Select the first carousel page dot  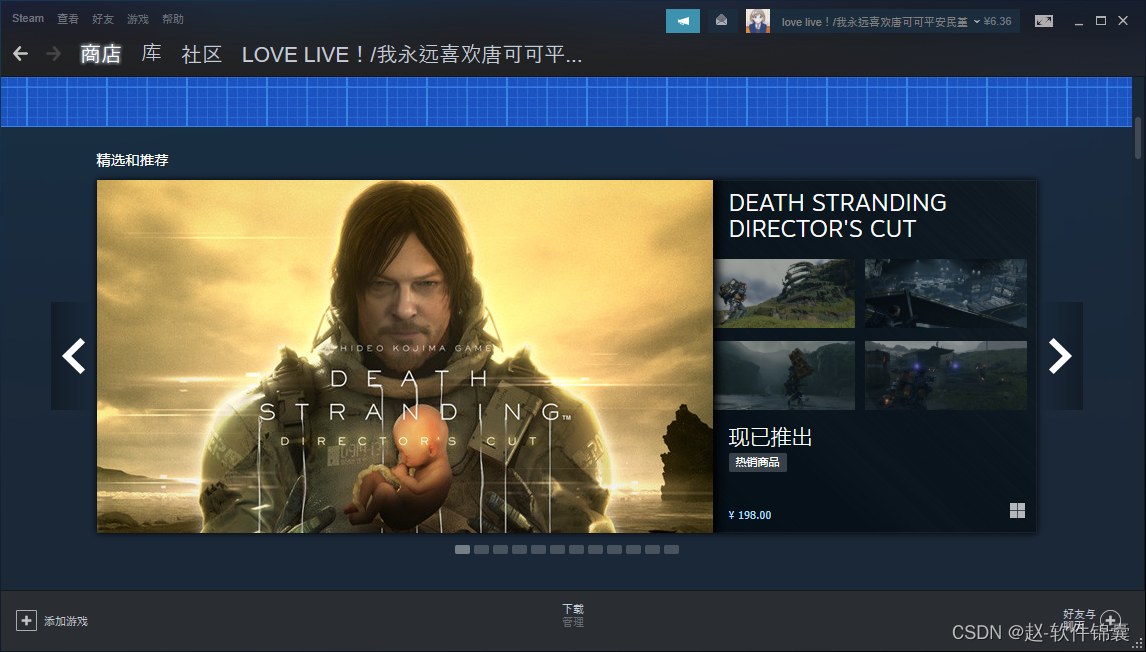click(x=463, y=550)
